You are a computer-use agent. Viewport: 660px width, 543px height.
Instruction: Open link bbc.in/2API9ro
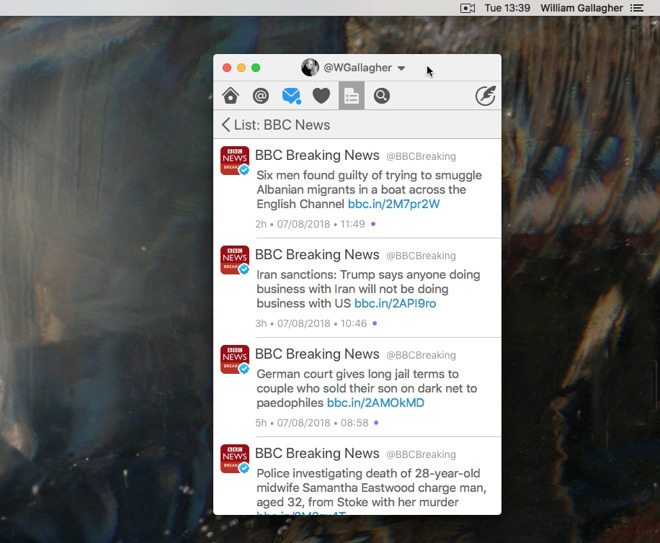coord(395,303)
